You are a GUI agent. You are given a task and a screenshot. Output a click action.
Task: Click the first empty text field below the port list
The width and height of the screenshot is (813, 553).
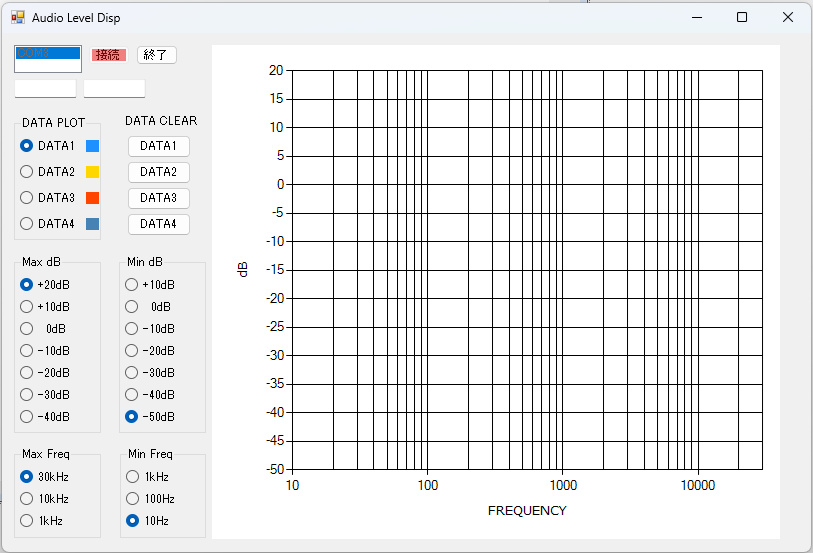pyautogui.click(x=45, y=88)
